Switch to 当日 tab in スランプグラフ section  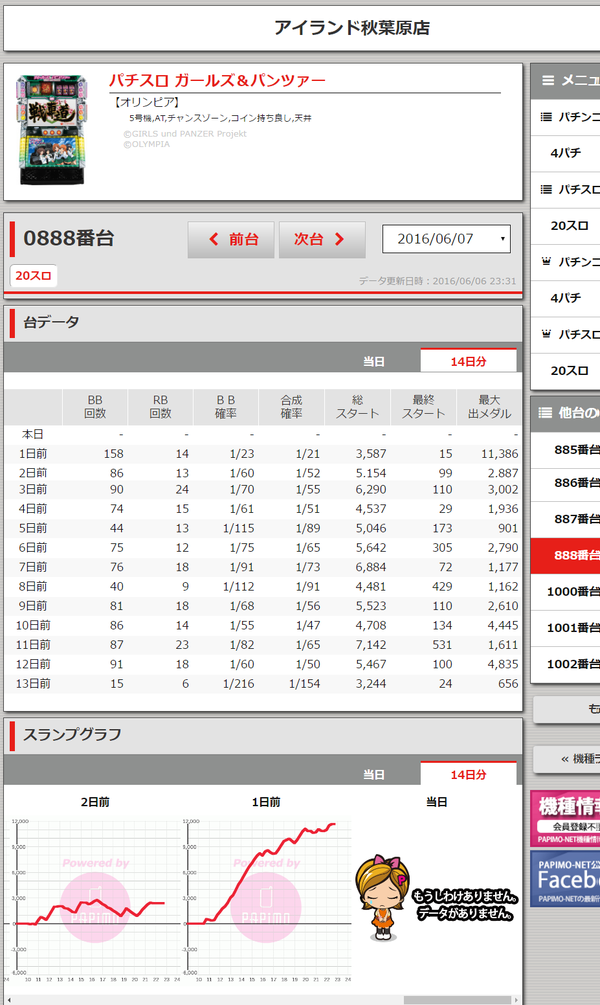[374, 774]
